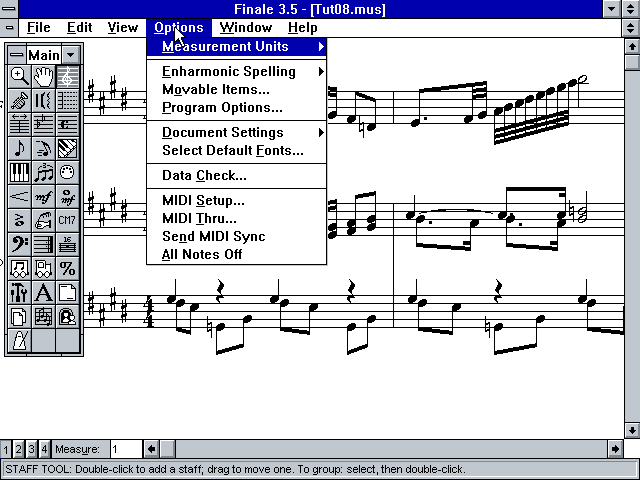The width and height of the screenshot is (640, 480).
Task: Select the metronome Tempo tool
Action: [x=19, y=341]
